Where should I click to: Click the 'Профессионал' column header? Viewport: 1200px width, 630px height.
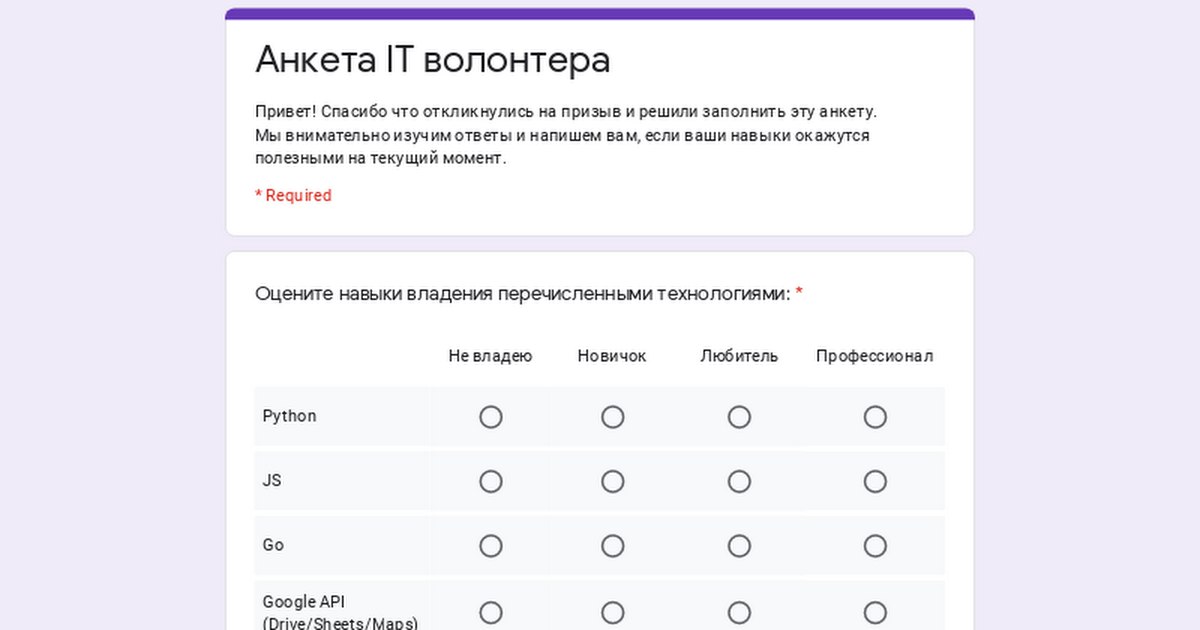coord(875,356)
